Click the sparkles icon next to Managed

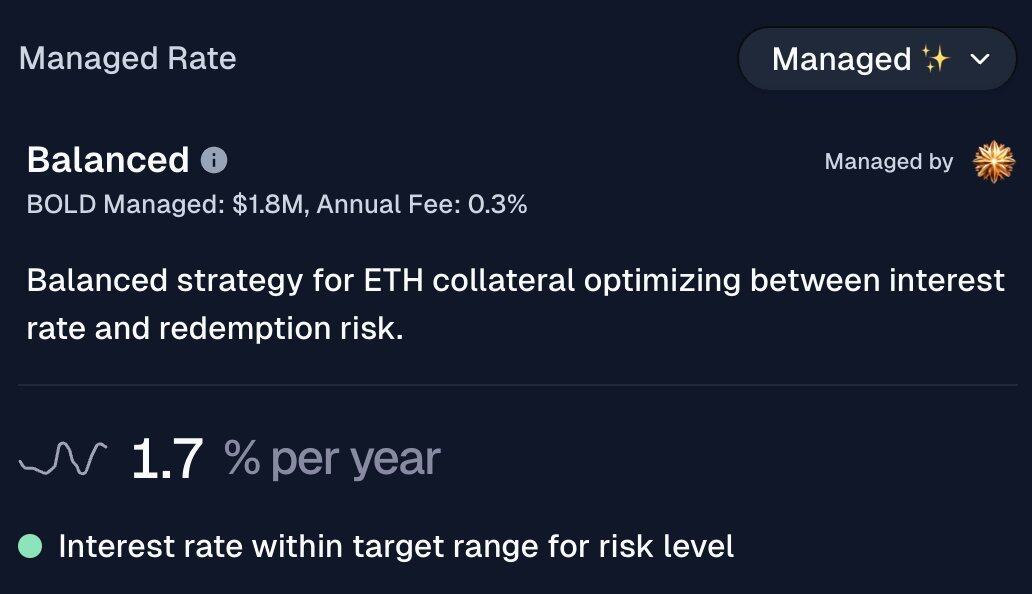point(935,59)
